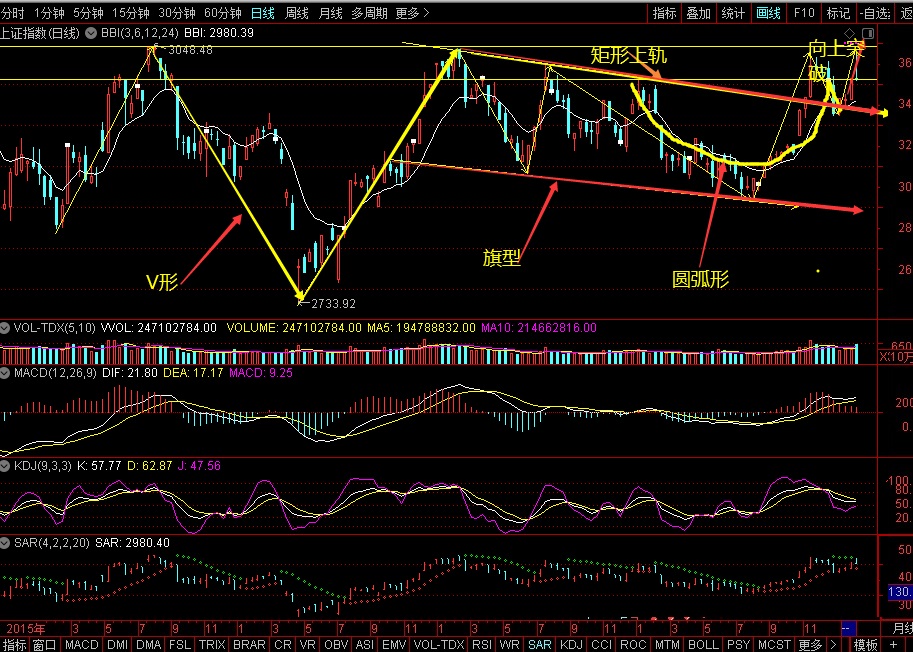The height and width of the screenshot is (652, 913).
Task: Select VOL-TDX in bottom indicator bar
Action: pos(438,644)
